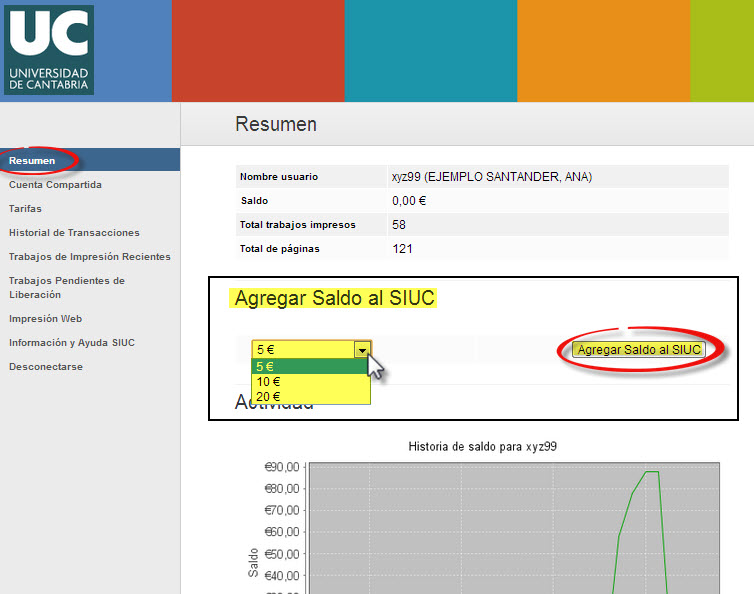Click the Saldo row label

(x=254, y=201)
